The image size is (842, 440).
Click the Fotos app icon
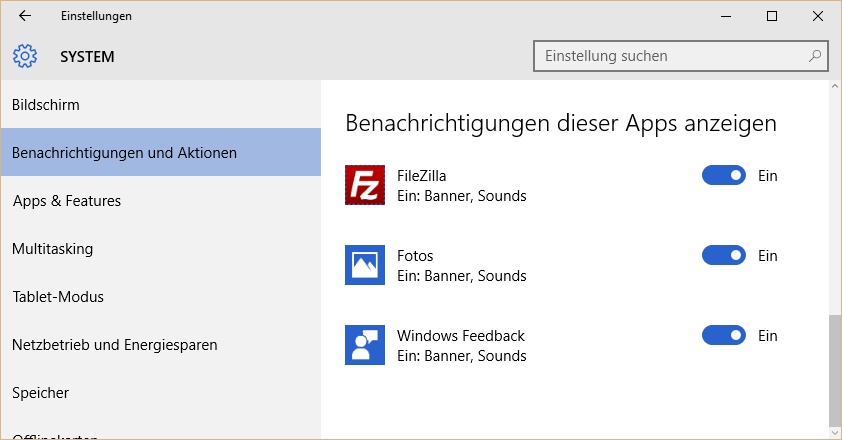click(x=365, y=265)
